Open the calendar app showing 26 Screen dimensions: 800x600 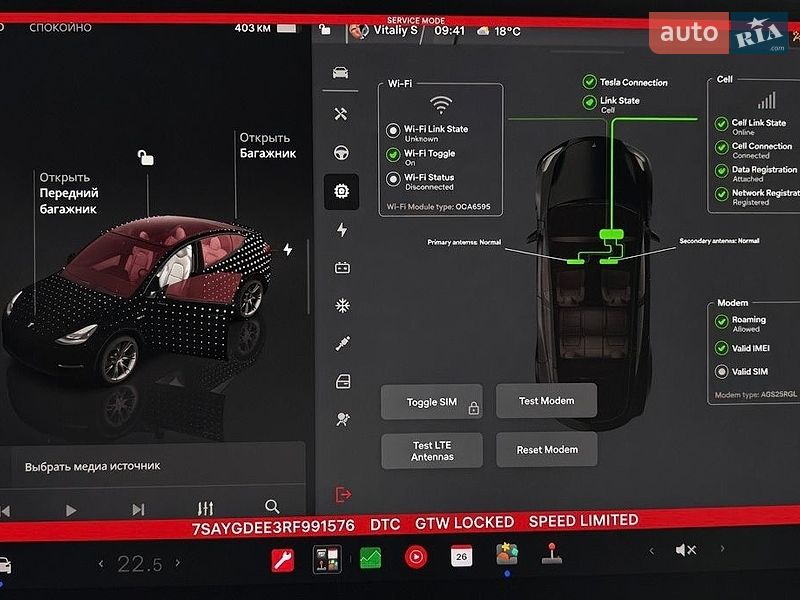pos(461,556)
